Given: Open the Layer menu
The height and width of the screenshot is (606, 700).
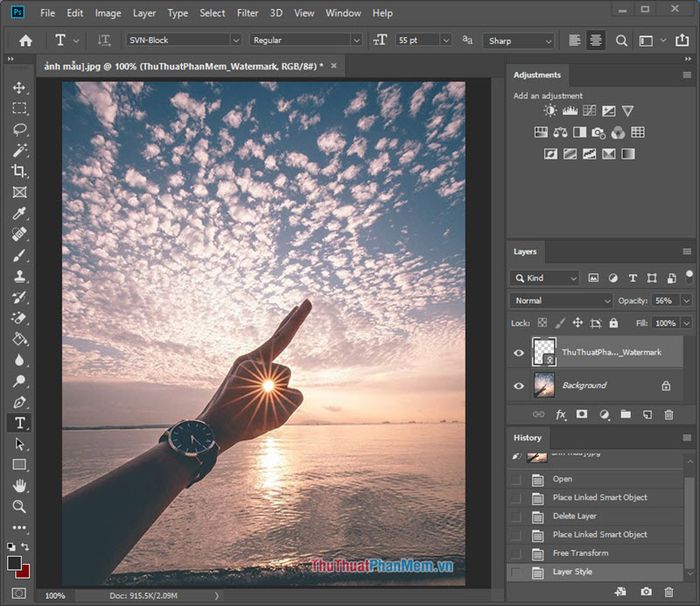Looking at the screenshot, I should (144, 13).
